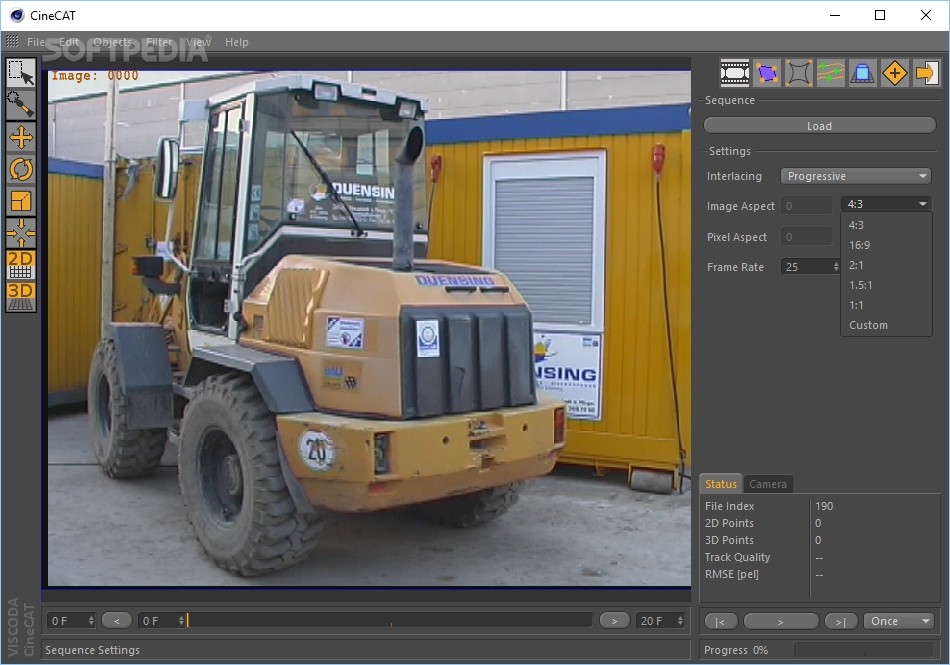
Task: Open the blue camera solve panel
Action: (x=863, y=73)
